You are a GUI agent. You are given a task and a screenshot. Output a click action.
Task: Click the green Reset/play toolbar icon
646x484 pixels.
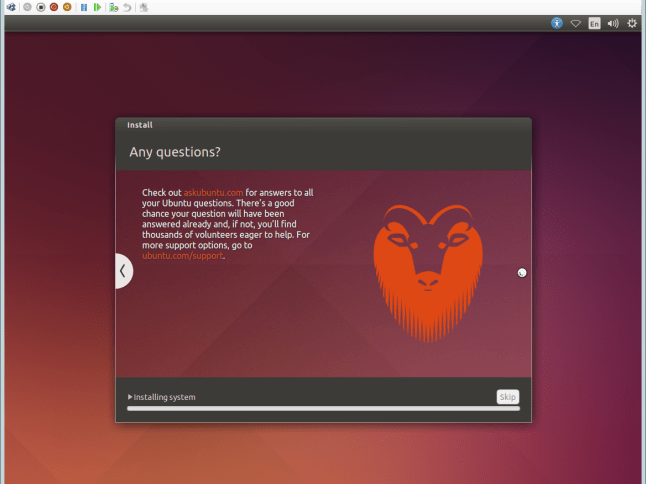coord(97,7)
